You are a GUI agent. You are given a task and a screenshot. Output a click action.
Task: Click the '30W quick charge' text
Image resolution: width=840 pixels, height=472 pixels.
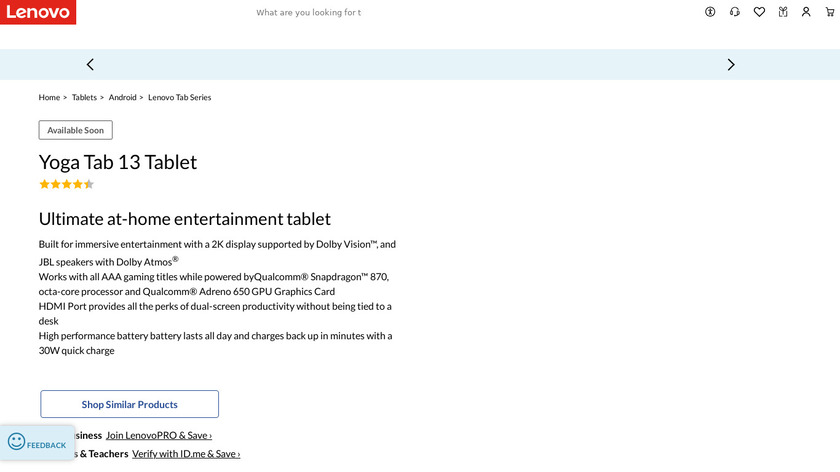click(x=77, y=350)
